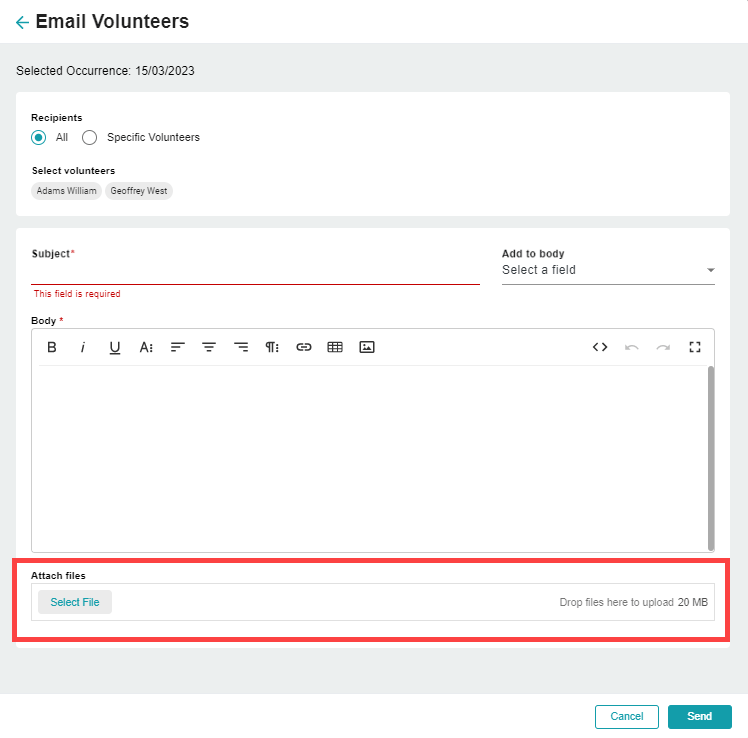Click the Select File button
The image size is (748, 738).
[x=75, y=602]
